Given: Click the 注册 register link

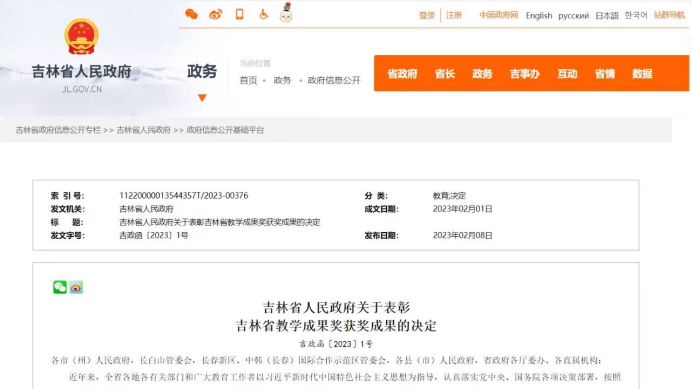Looking at the screenshot, I should (x=454, y=15).
